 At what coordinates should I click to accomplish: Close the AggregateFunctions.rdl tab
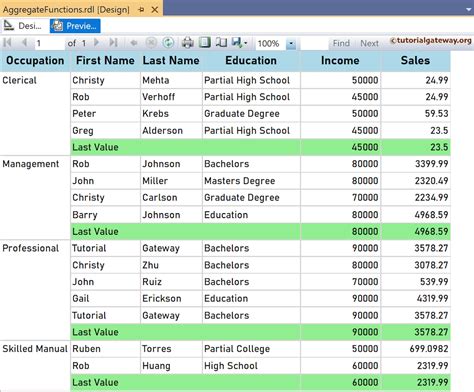tap(155, 10)
